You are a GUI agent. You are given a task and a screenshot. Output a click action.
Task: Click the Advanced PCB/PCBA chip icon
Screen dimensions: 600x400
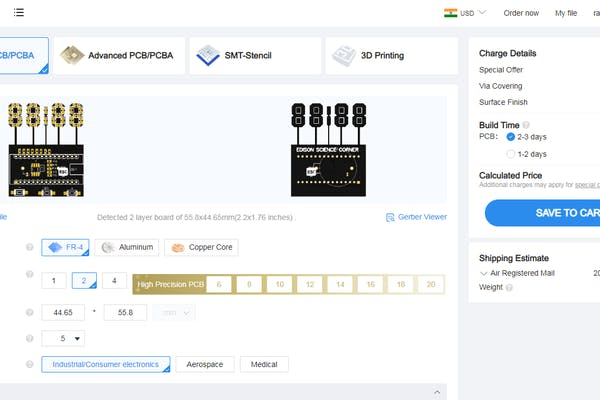[x=72, y=55]
